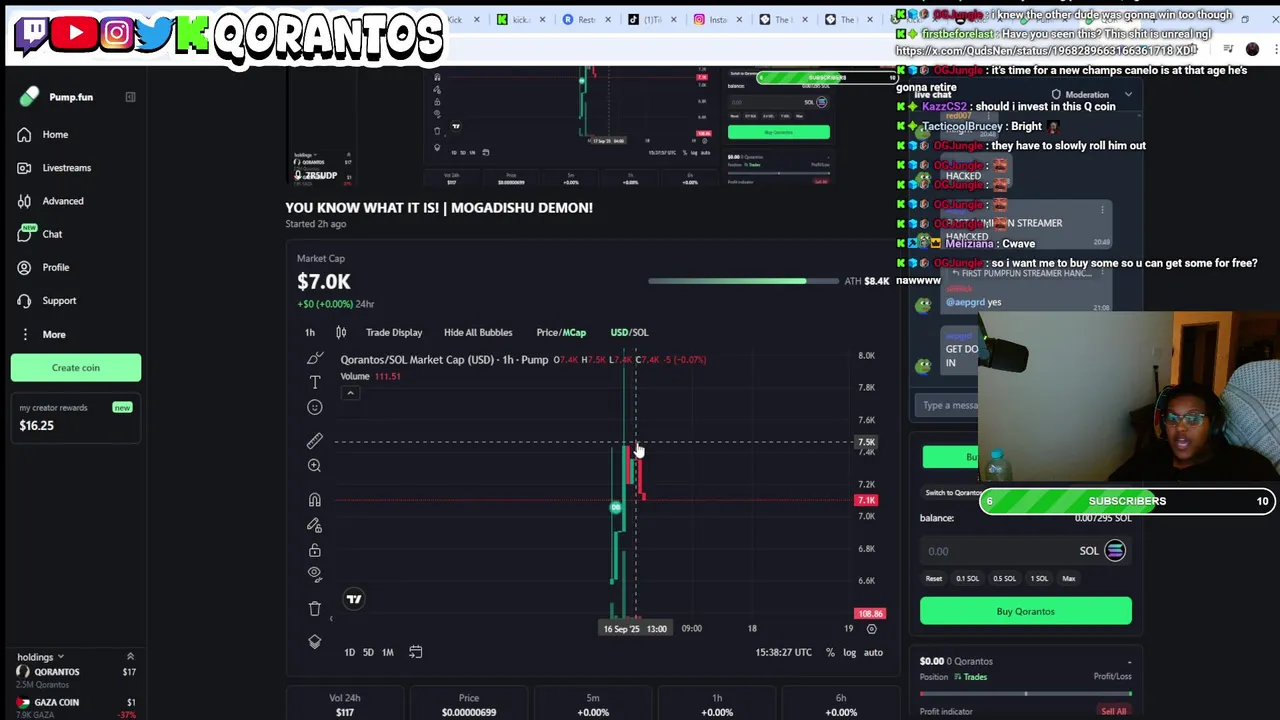Click the Solana token icon
The width and height of the screenshot is (1280, 720).
(x=1115, y=550)
